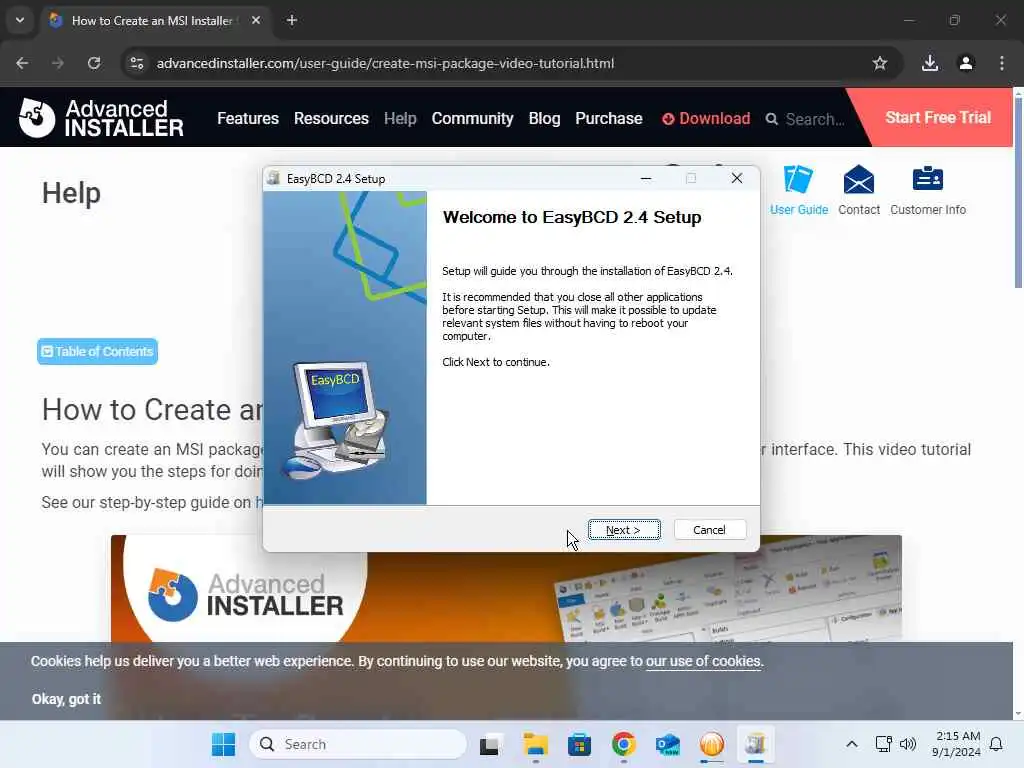Screen dimensions: 1024x768
Task: Open the Contact envelope icon
Action: 859,190
